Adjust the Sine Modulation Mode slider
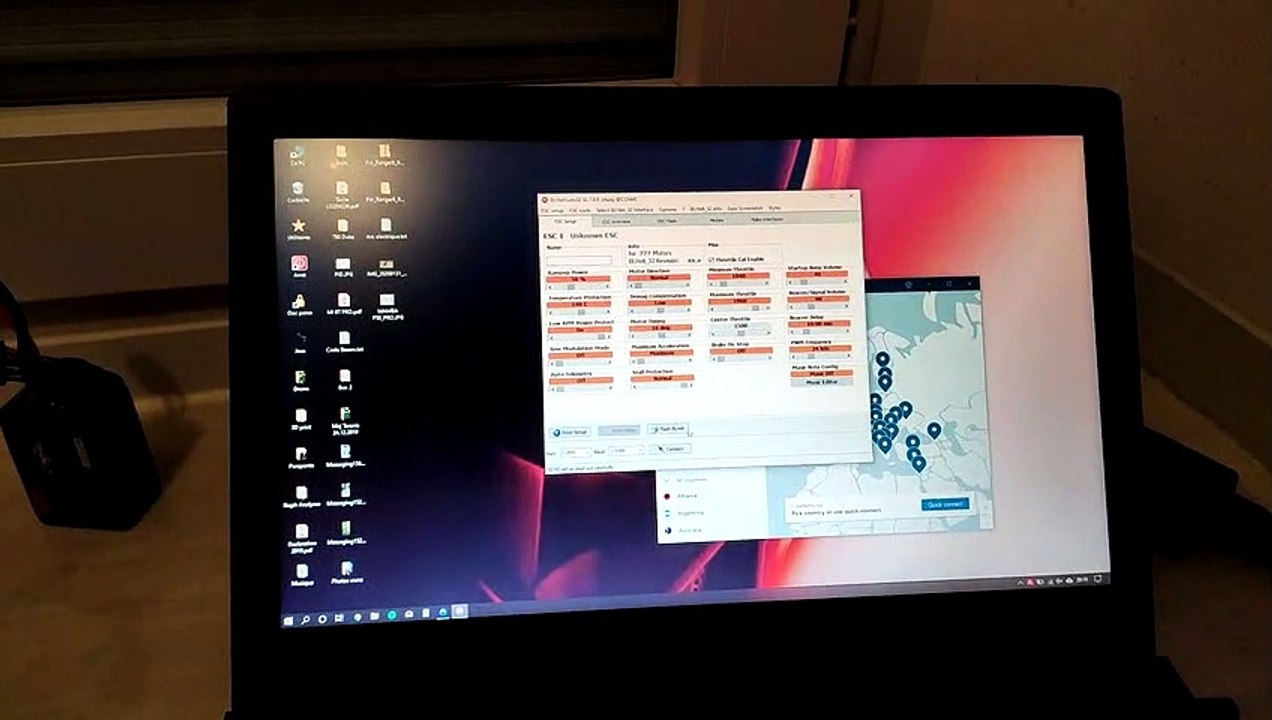Image resolution: width=1272 pixels, height=720 pixels. coord(580,363)
